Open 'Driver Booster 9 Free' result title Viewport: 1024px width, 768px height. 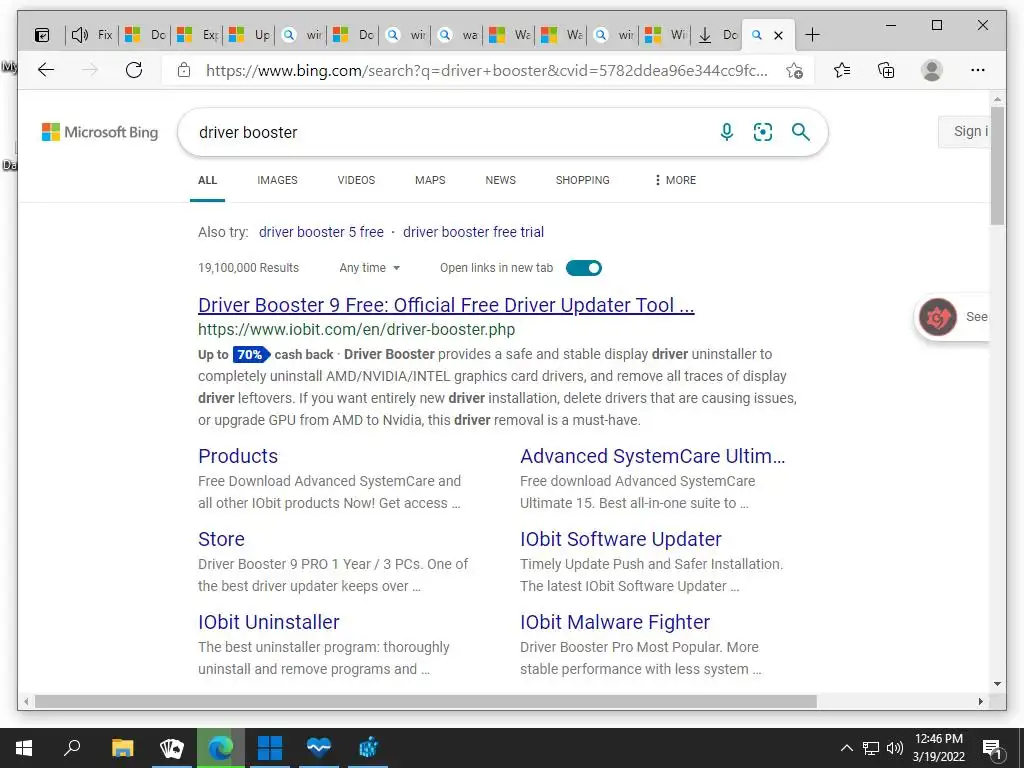pos(446,305)
